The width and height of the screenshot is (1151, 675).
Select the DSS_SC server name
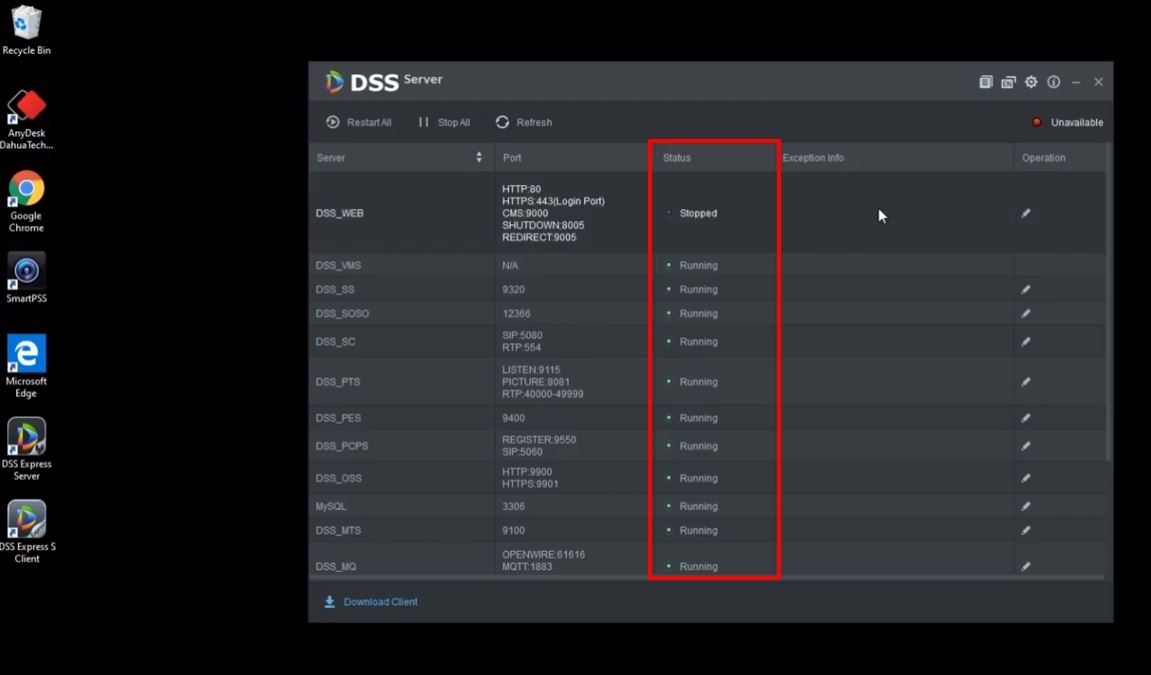tap(335, 342)
